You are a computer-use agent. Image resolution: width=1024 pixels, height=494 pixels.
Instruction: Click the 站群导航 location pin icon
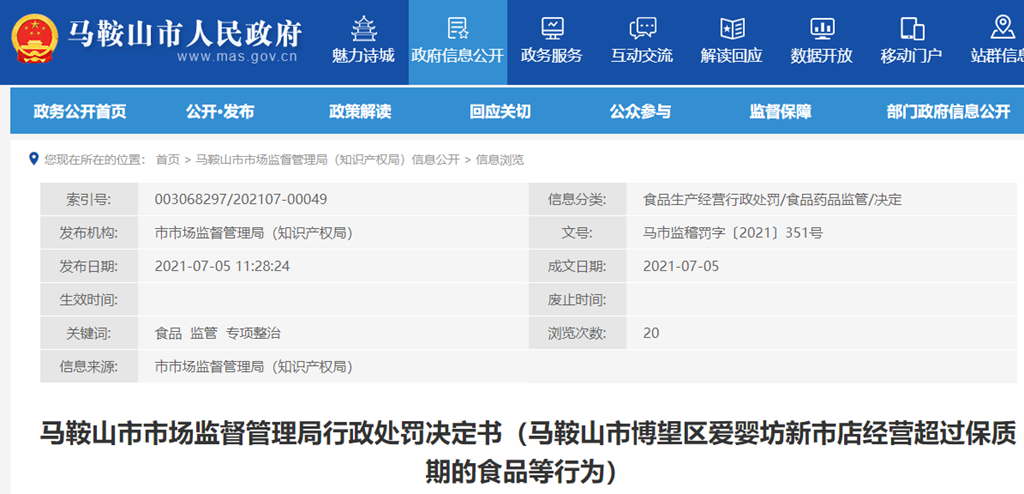[x=1001, y=27]
